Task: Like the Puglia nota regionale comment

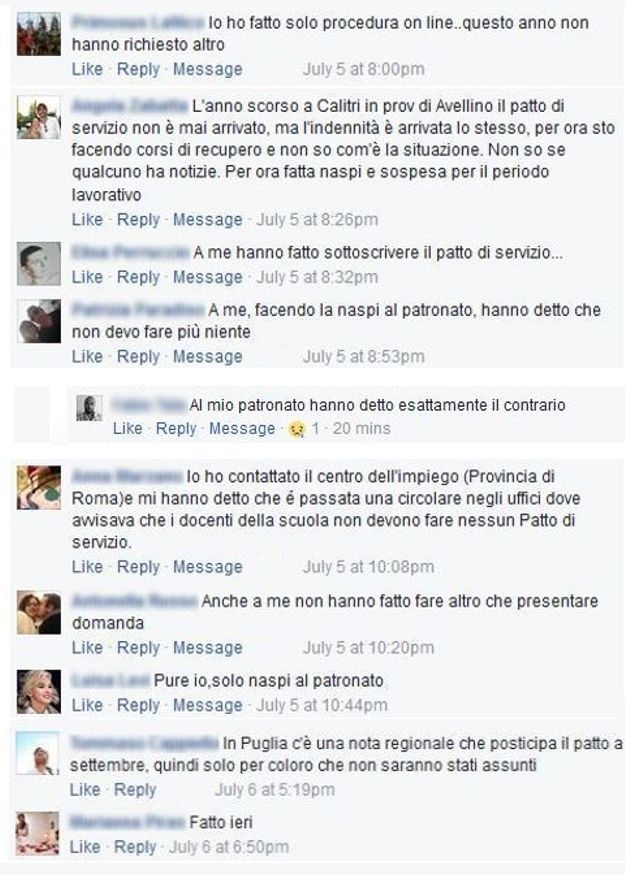Action: tap(85, 790)
